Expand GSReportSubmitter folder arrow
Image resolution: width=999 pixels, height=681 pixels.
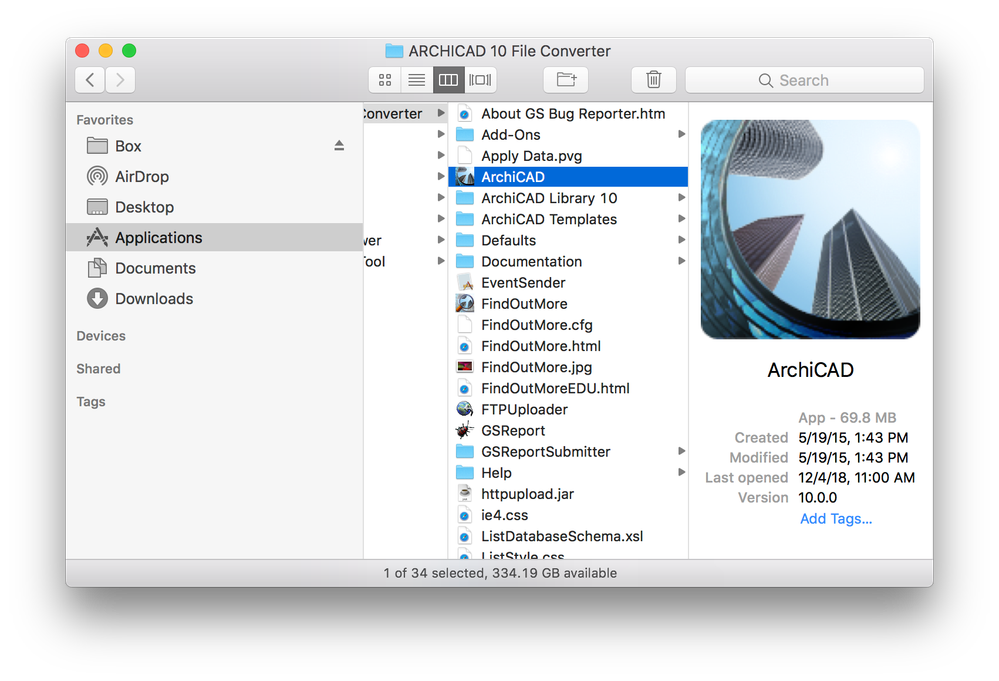click(681, 451)
